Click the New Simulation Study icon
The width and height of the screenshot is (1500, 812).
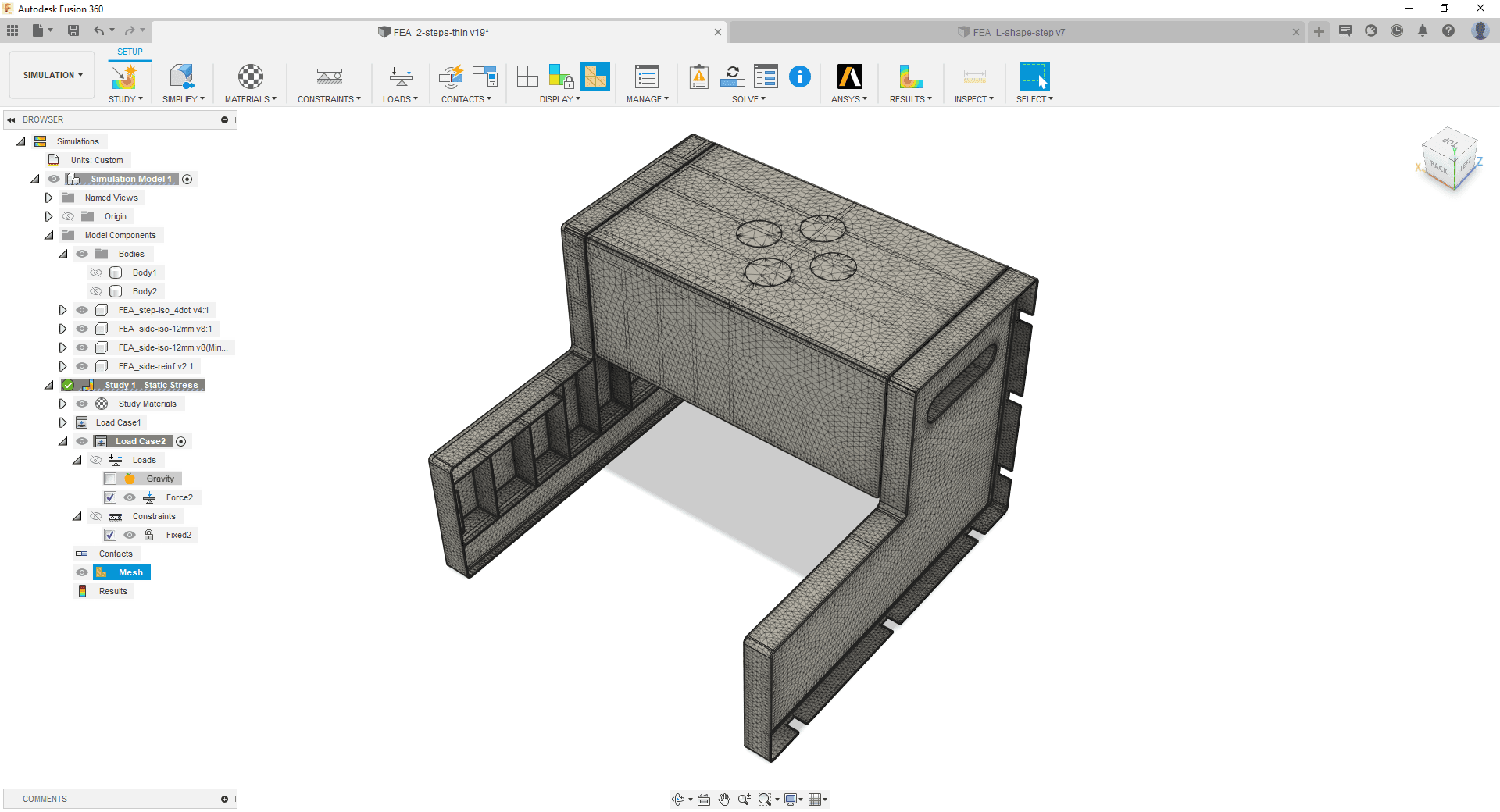tap(124, 77)
